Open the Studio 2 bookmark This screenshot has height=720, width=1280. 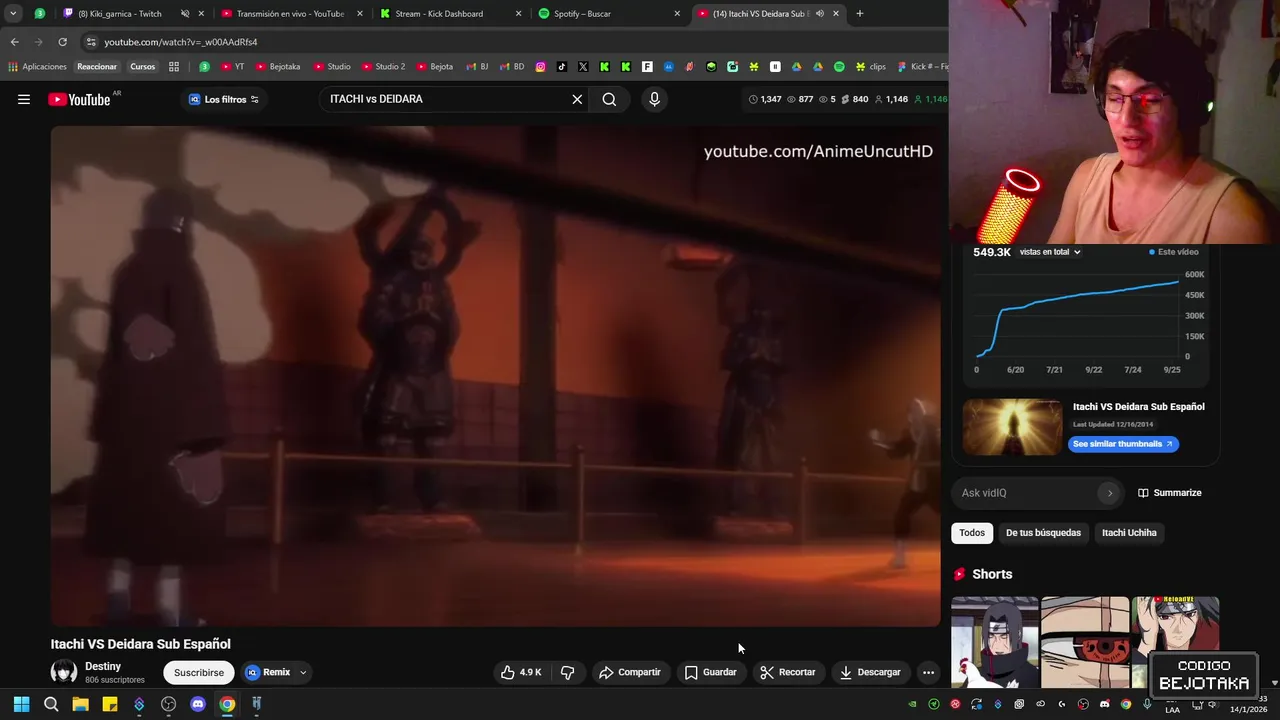coord(383,67)
